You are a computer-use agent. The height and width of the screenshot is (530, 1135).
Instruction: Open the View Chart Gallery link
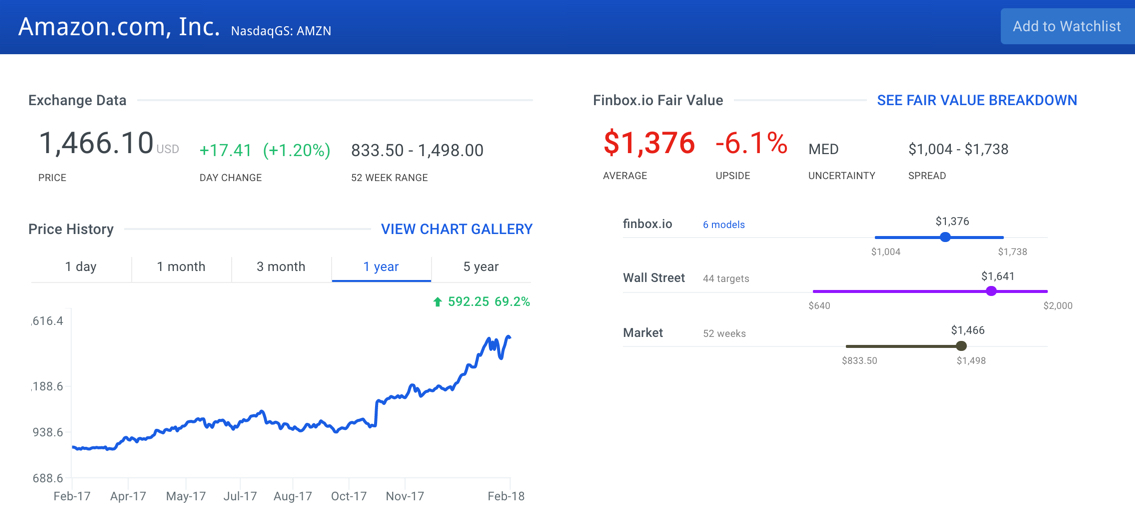click(x=456, y=229)
